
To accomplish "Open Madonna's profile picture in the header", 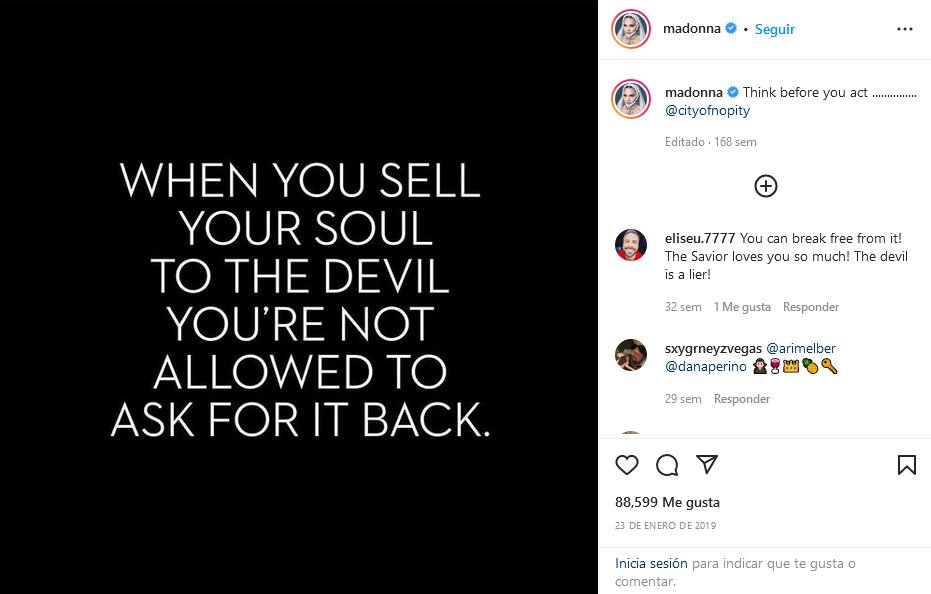I will click(x=632, y=29).
